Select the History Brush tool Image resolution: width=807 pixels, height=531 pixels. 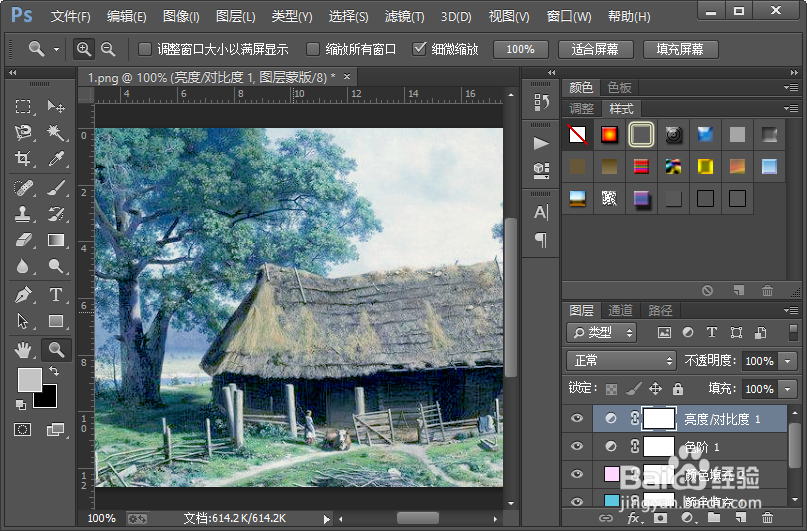pos(56,214)
